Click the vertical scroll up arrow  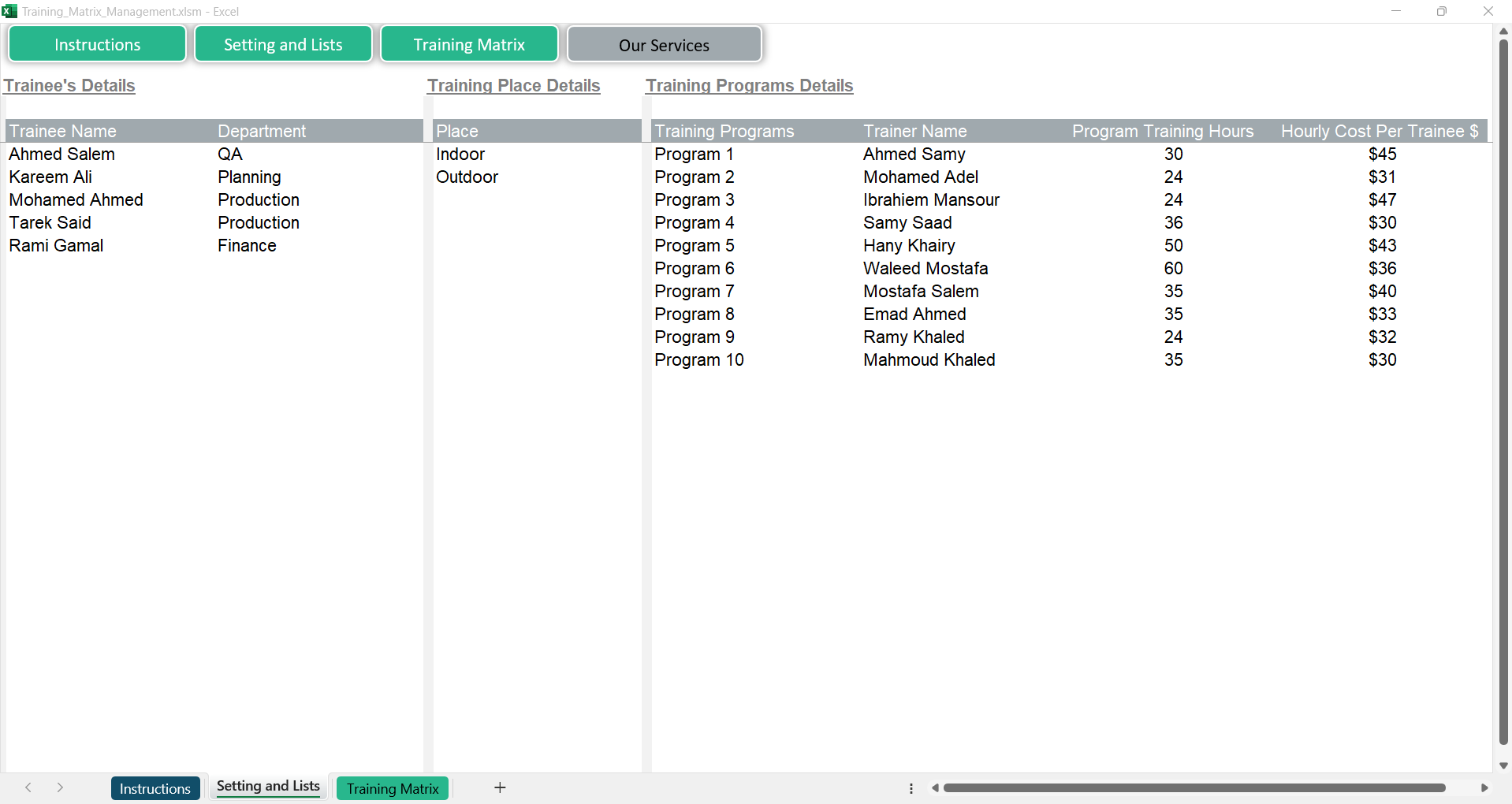tap(1503, 31)
